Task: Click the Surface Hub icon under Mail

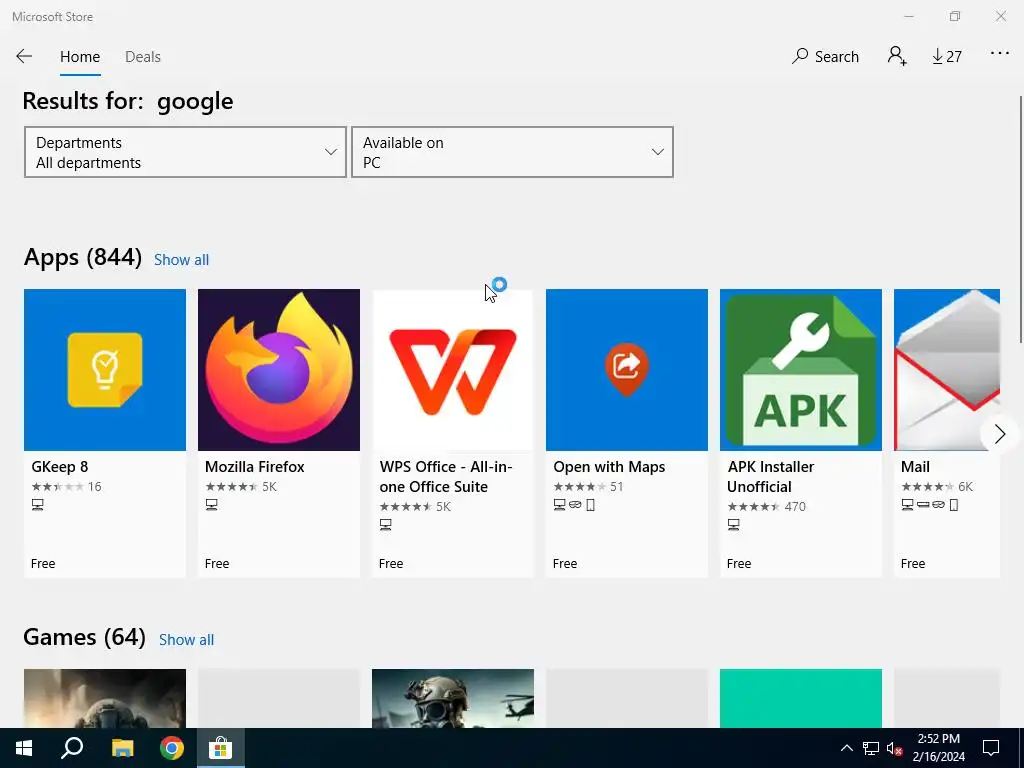Action: pos(923,505)
